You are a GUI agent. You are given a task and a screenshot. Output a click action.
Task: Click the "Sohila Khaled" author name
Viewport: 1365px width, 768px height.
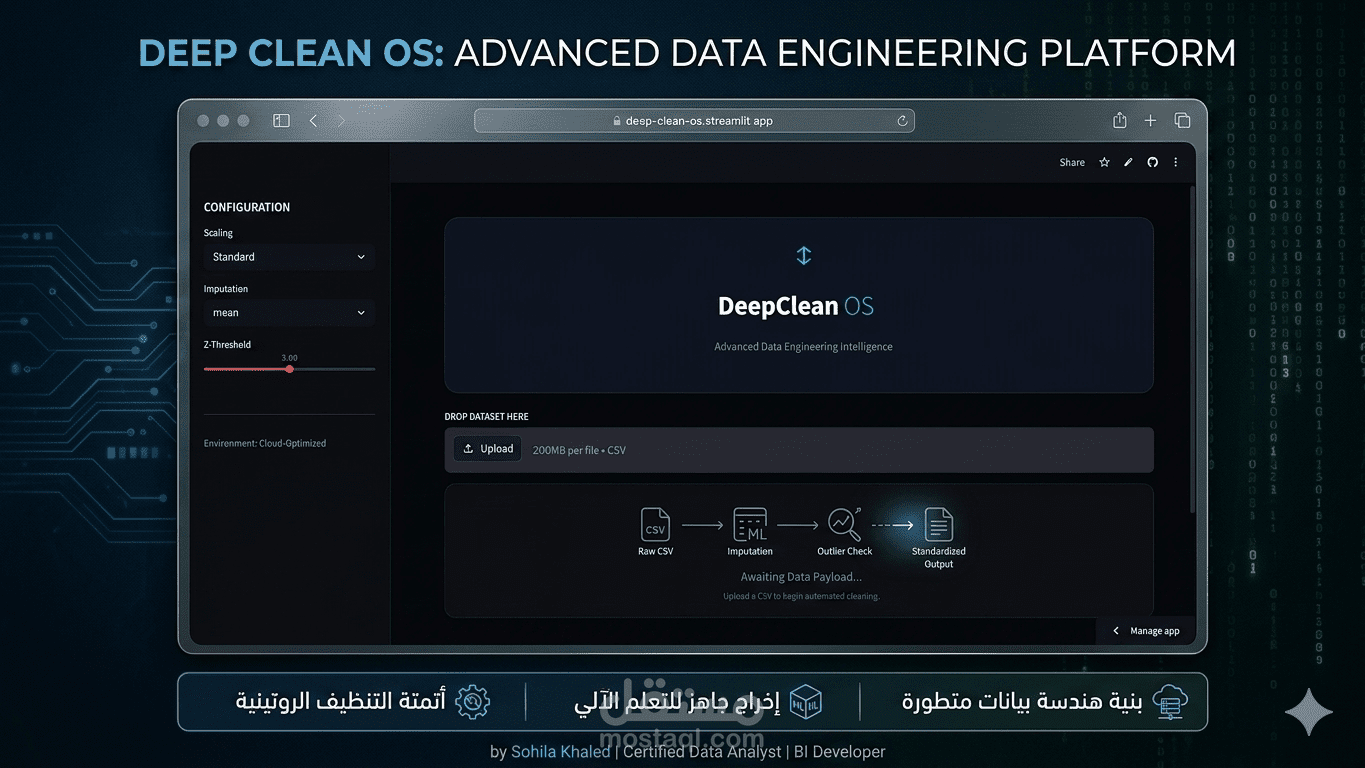click(x=560, y=752)
